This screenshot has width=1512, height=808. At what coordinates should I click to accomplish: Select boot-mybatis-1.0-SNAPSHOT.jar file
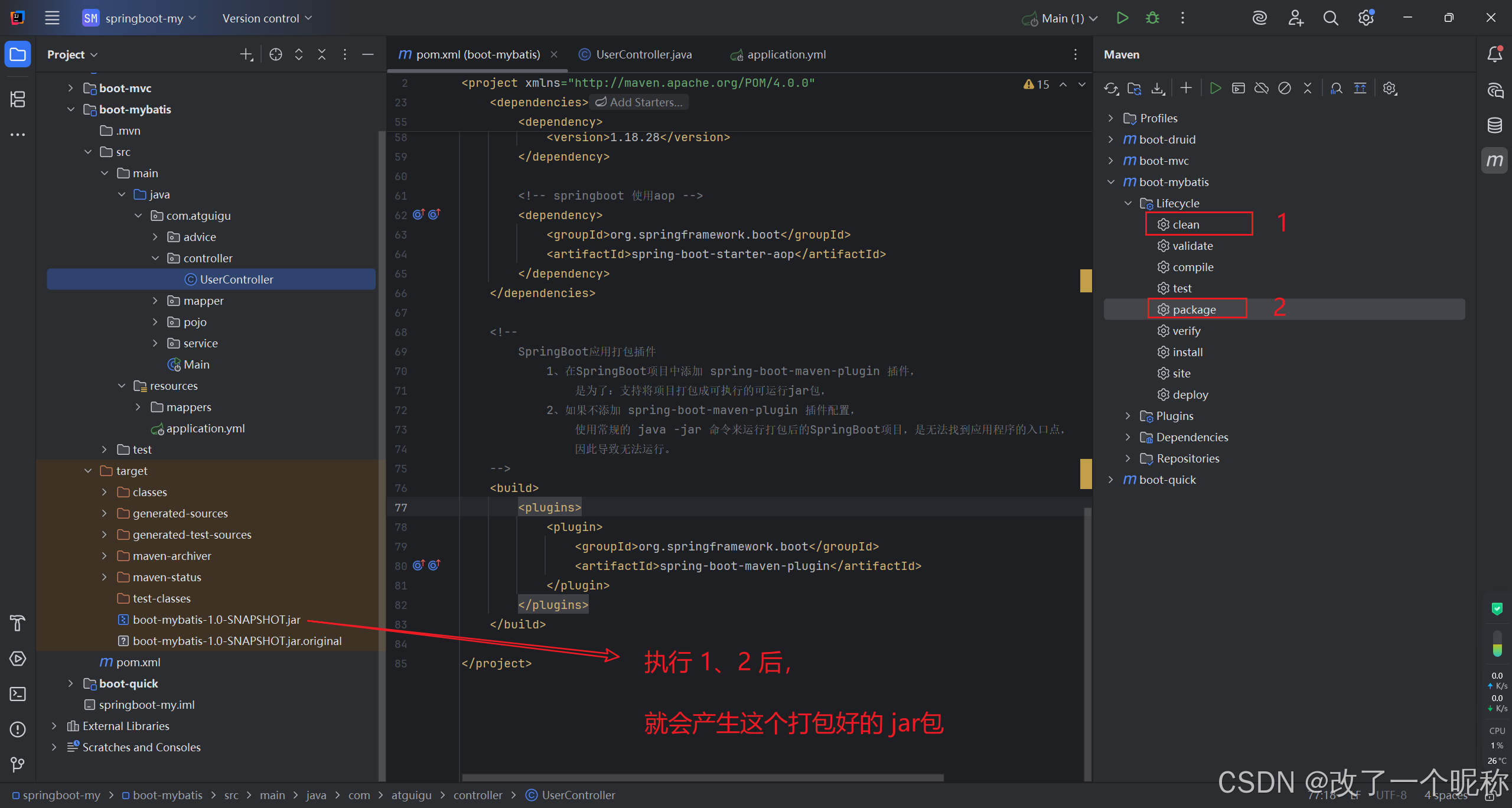pos(216,620)
